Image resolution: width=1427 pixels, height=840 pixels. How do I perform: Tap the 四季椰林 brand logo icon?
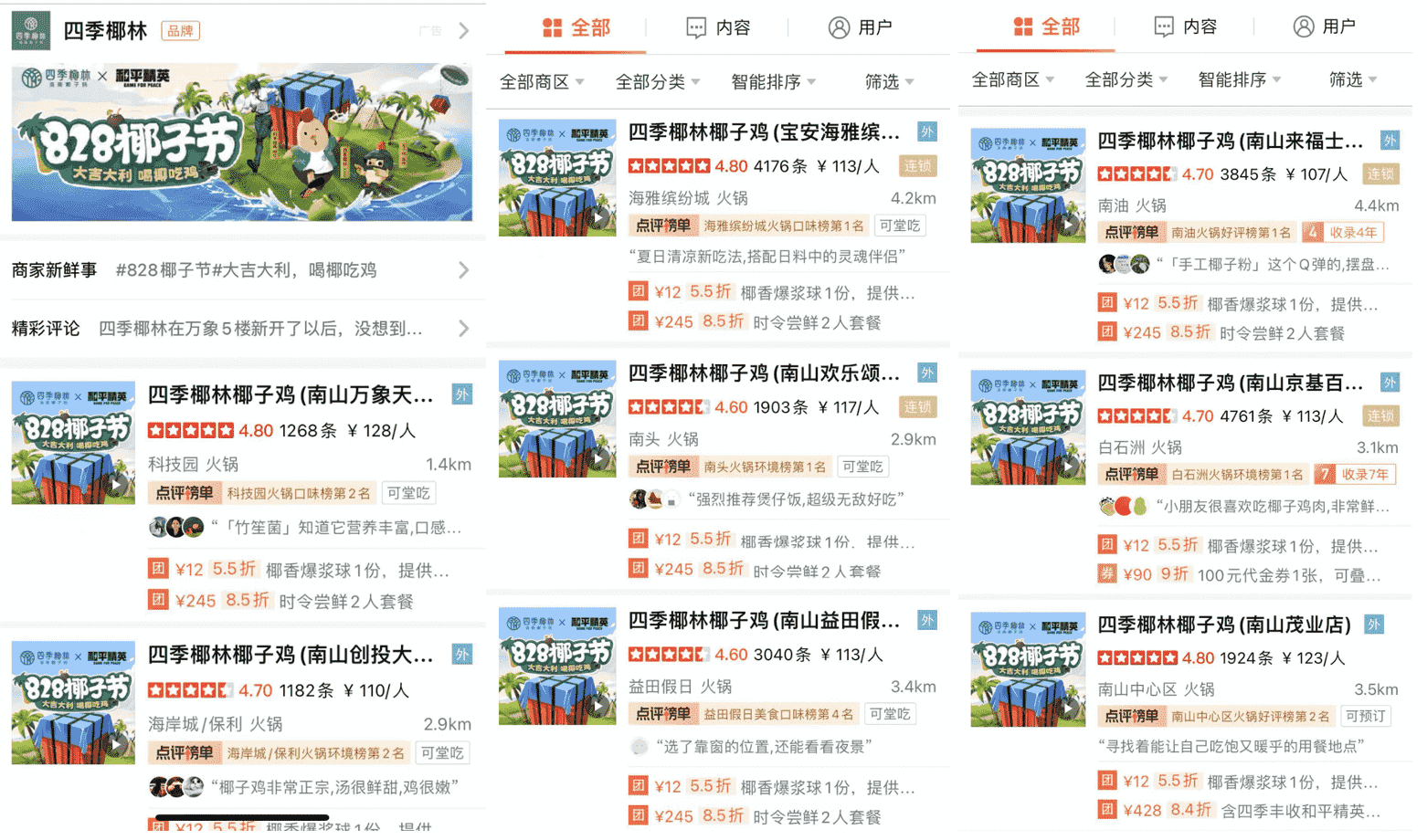(31, 30)
